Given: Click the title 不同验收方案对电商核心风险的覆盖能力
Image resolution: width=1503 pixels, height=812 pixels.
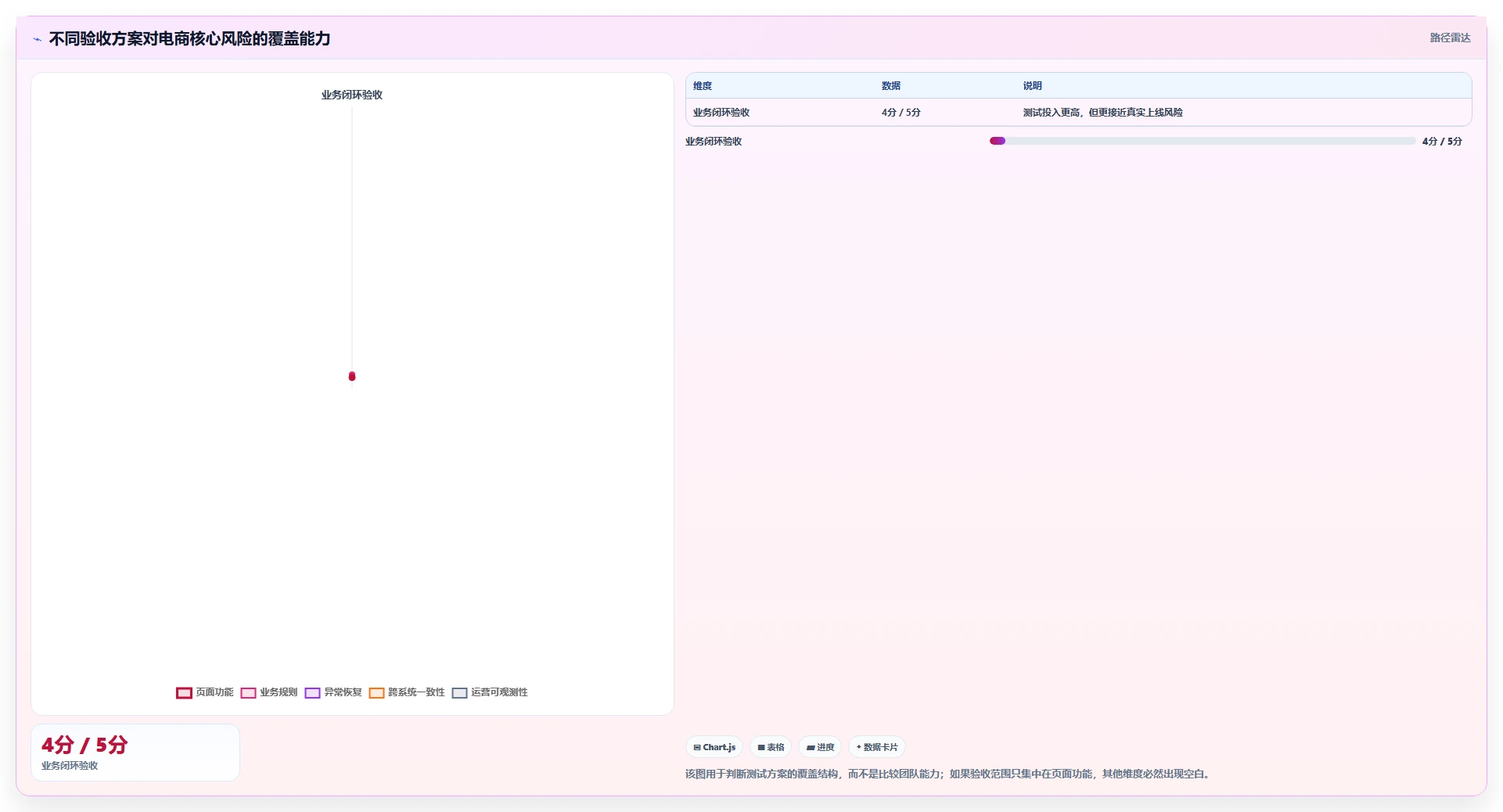Looking at the screenshot, I should point(190,38).
